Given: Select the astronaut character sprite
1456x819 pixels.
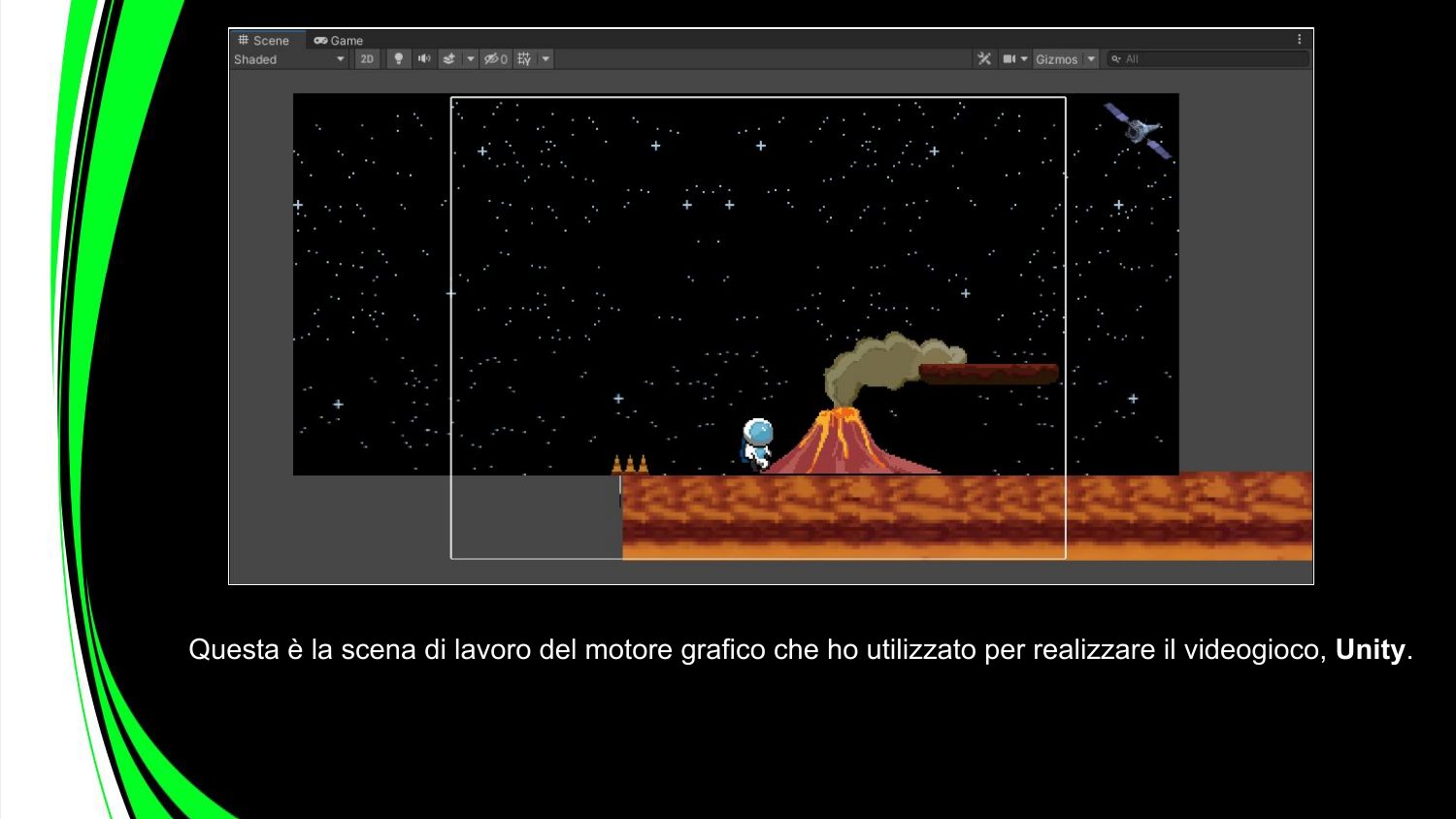Looking at the screenshot, I should click(x=756, y=444).
